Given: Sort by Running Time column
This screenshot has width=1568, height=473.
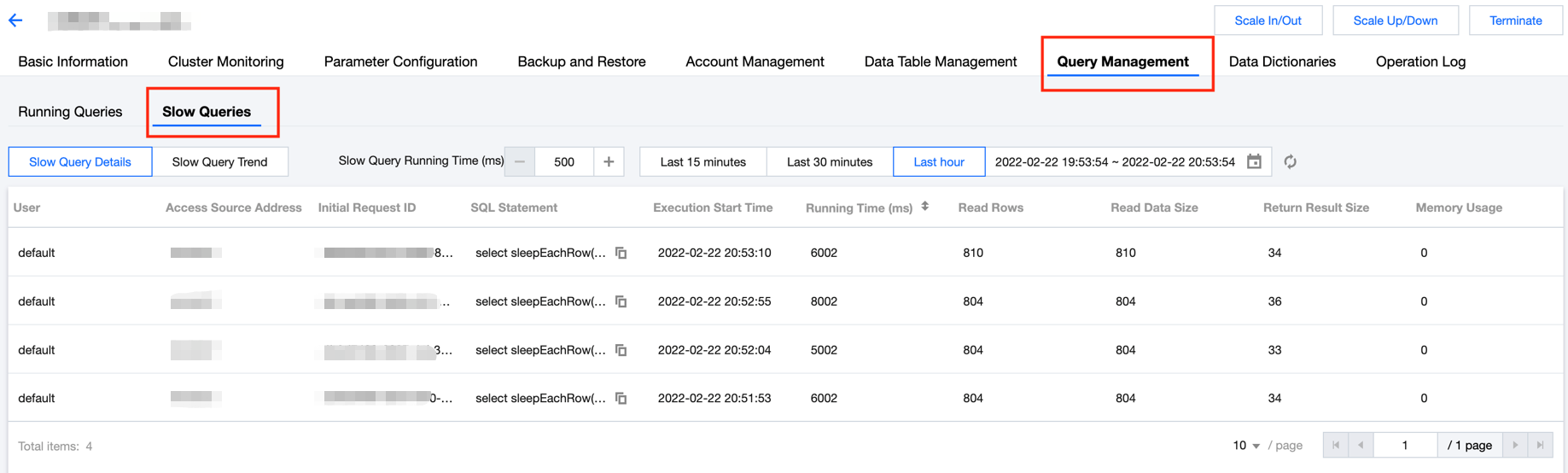Looking at the screenshot, I should click(925, 207).
